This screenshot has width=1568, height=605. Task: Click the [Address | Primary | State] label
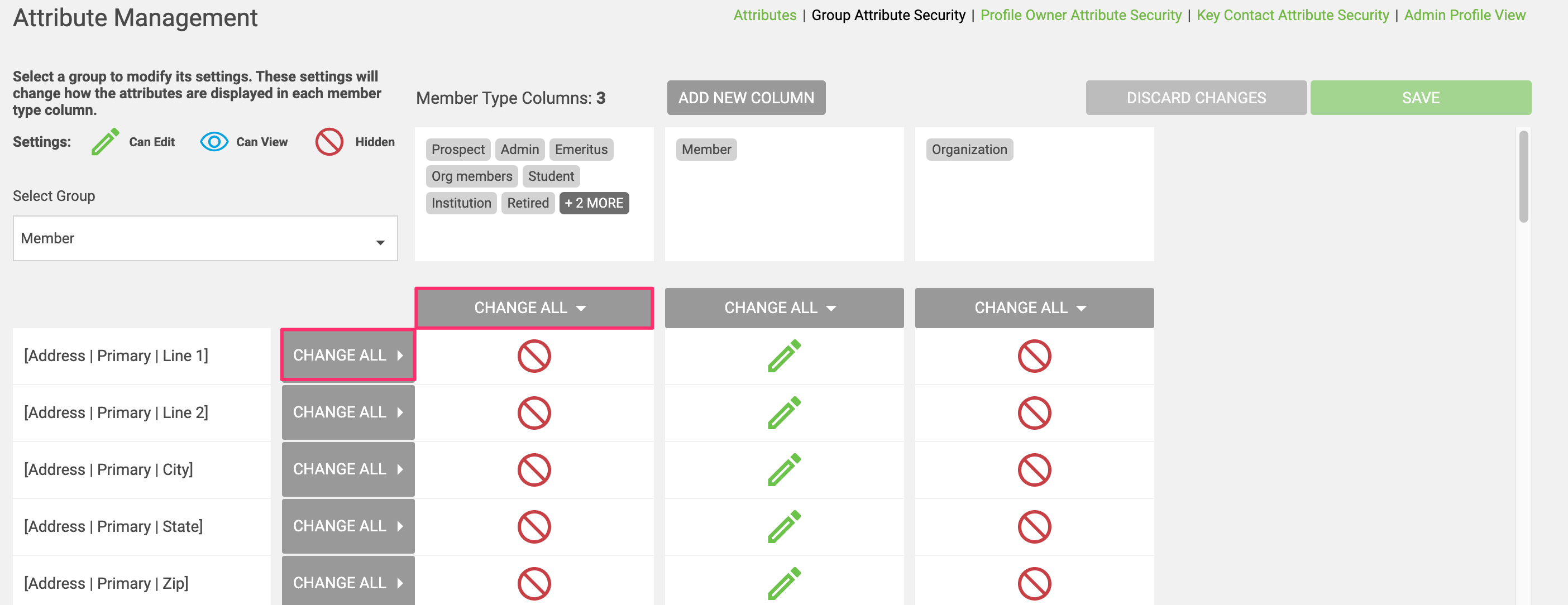113,527
